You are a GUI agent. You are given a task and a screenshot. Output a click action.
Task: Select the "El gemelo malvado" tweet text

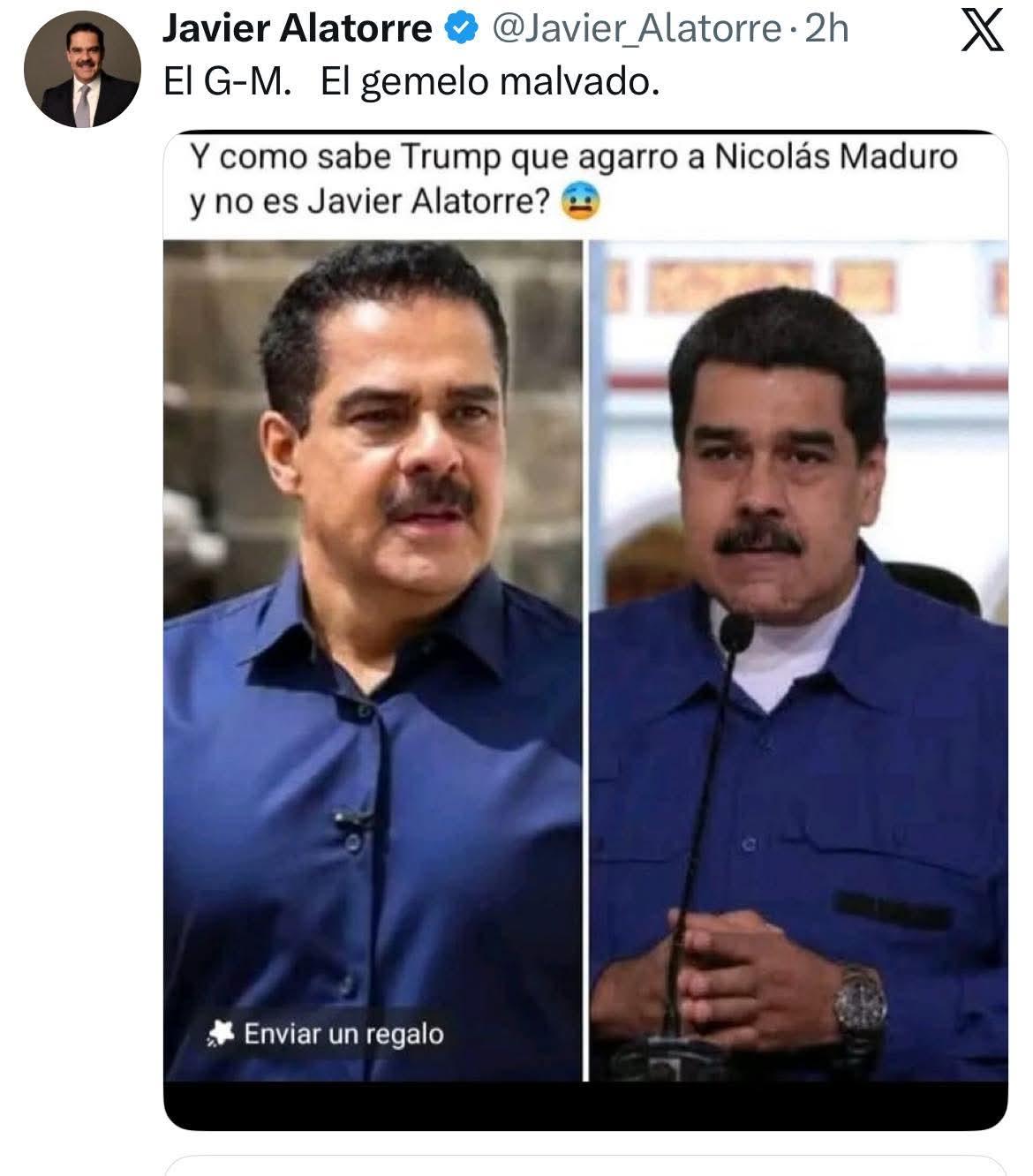click(490, 82)
